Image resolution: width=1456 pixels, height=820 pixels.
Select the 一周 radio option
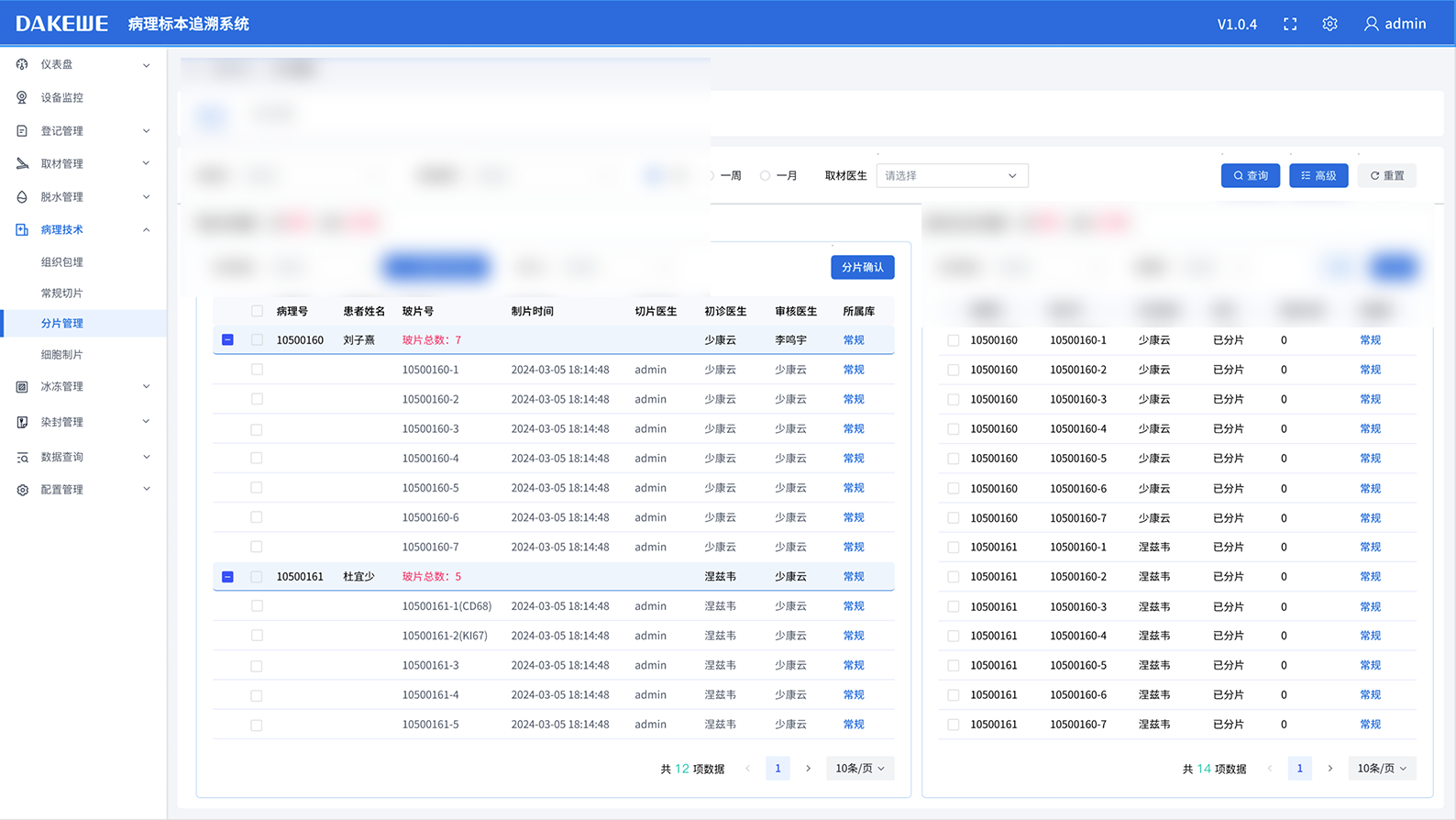711,175
